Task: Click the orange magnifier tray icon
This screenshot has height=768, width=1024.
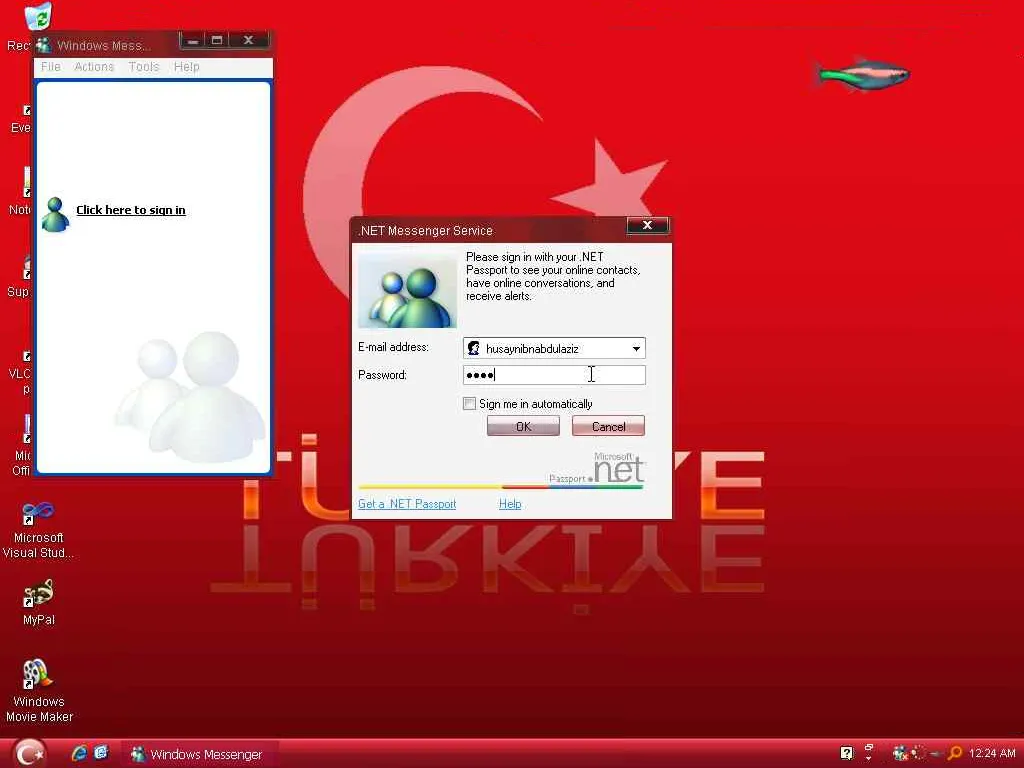Action: (x=955, y=754)
